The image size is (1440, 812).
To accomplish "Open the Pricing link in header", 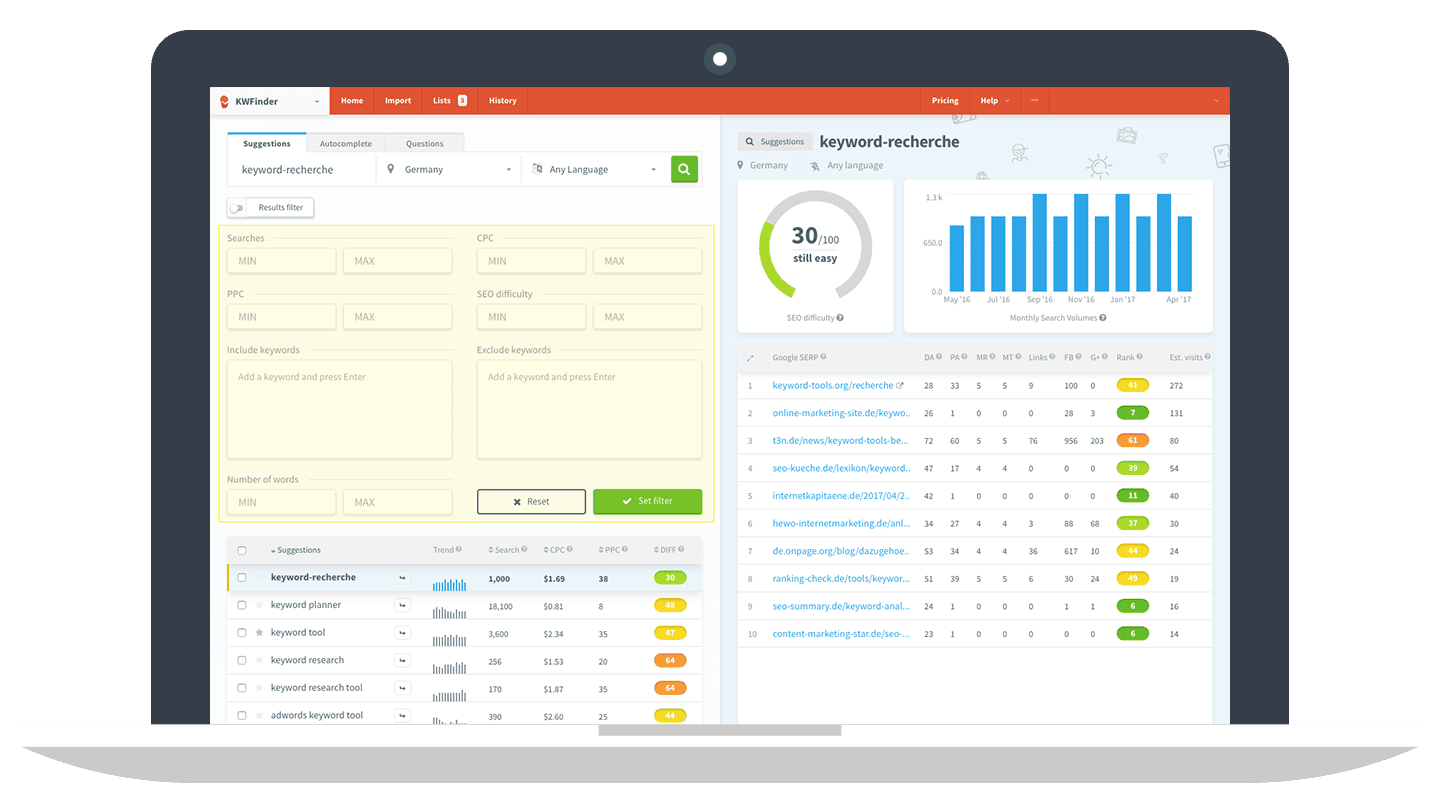I will [x=945, y=101].
